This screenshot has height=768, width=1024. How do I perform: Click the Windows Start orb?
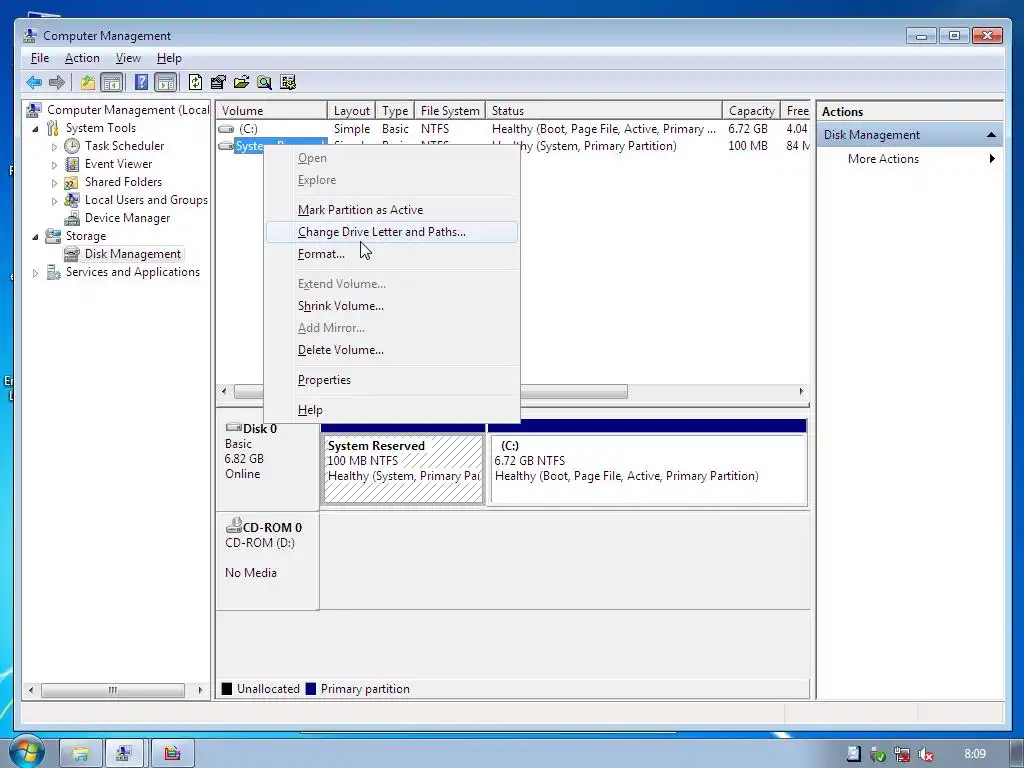point(25,752)
